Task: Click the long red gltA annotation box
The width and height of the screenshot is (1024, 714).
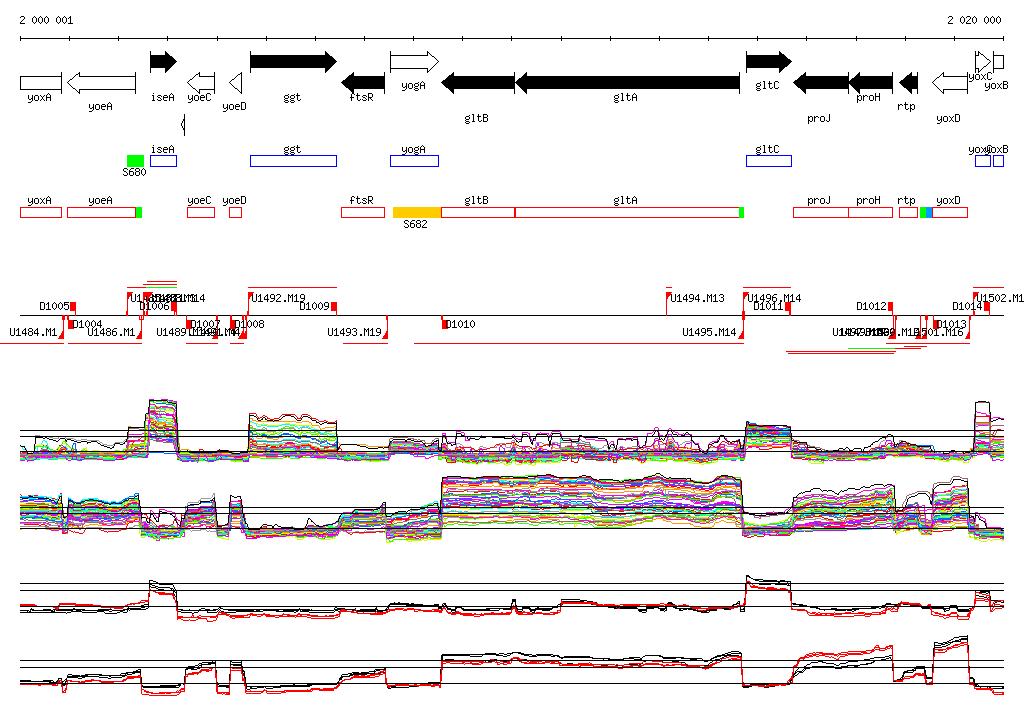Action: (627, 212)
